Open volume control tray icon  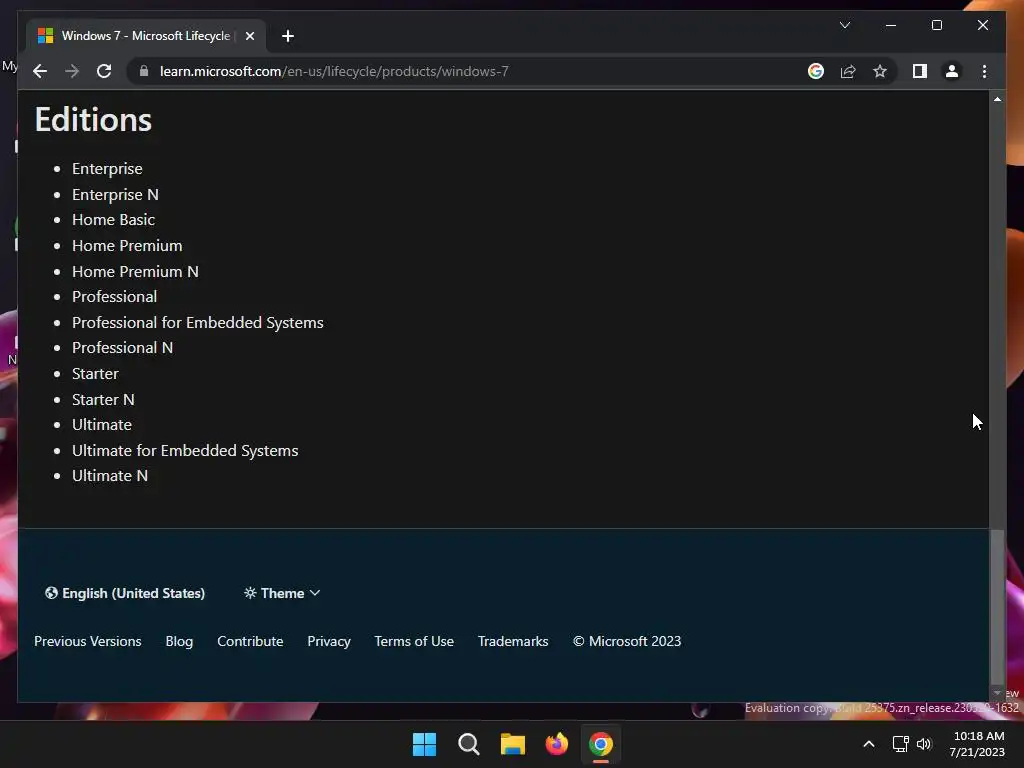[x=923, y=744]
